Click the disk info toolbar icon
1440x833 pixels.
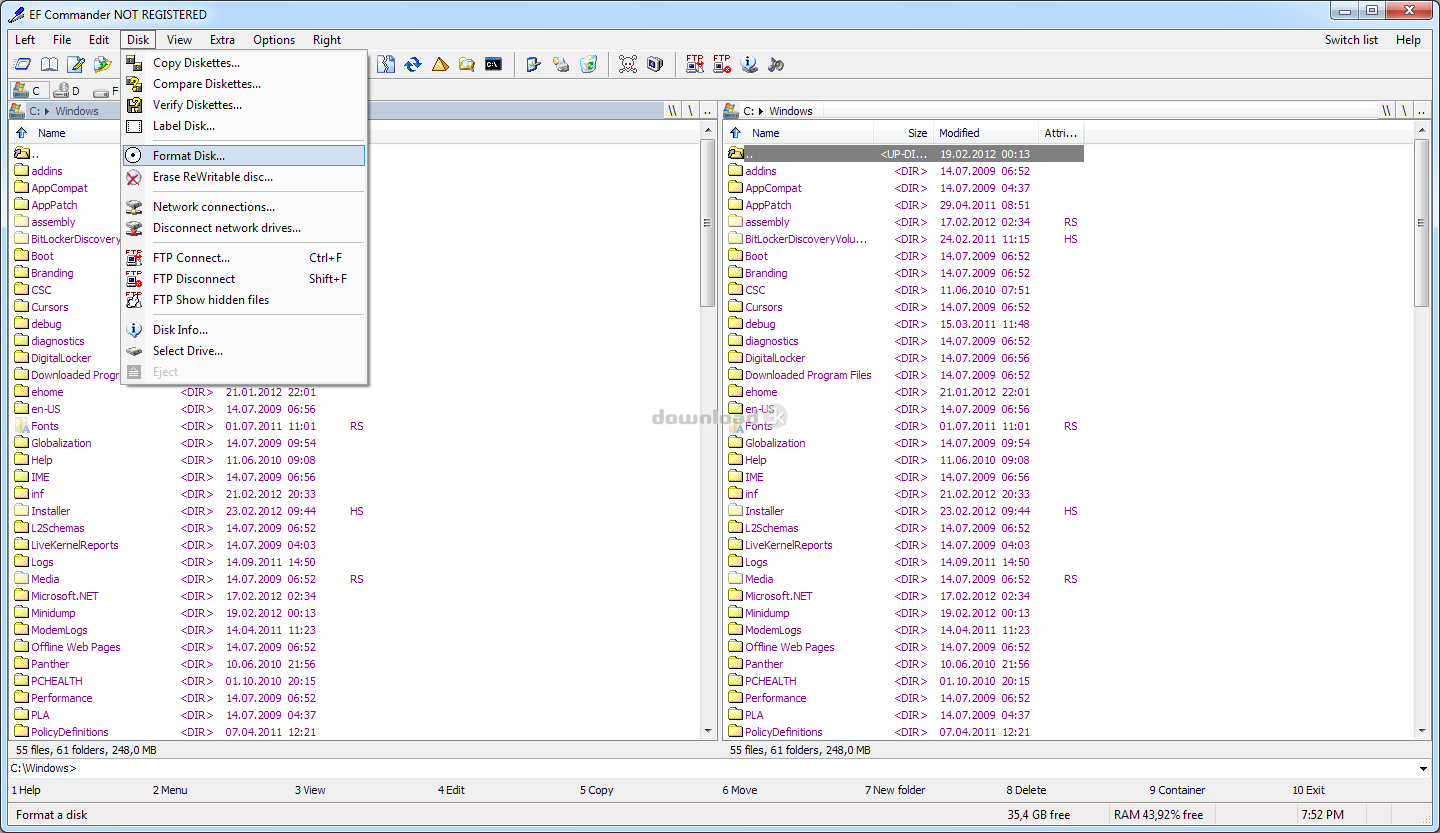click(749, 65)
